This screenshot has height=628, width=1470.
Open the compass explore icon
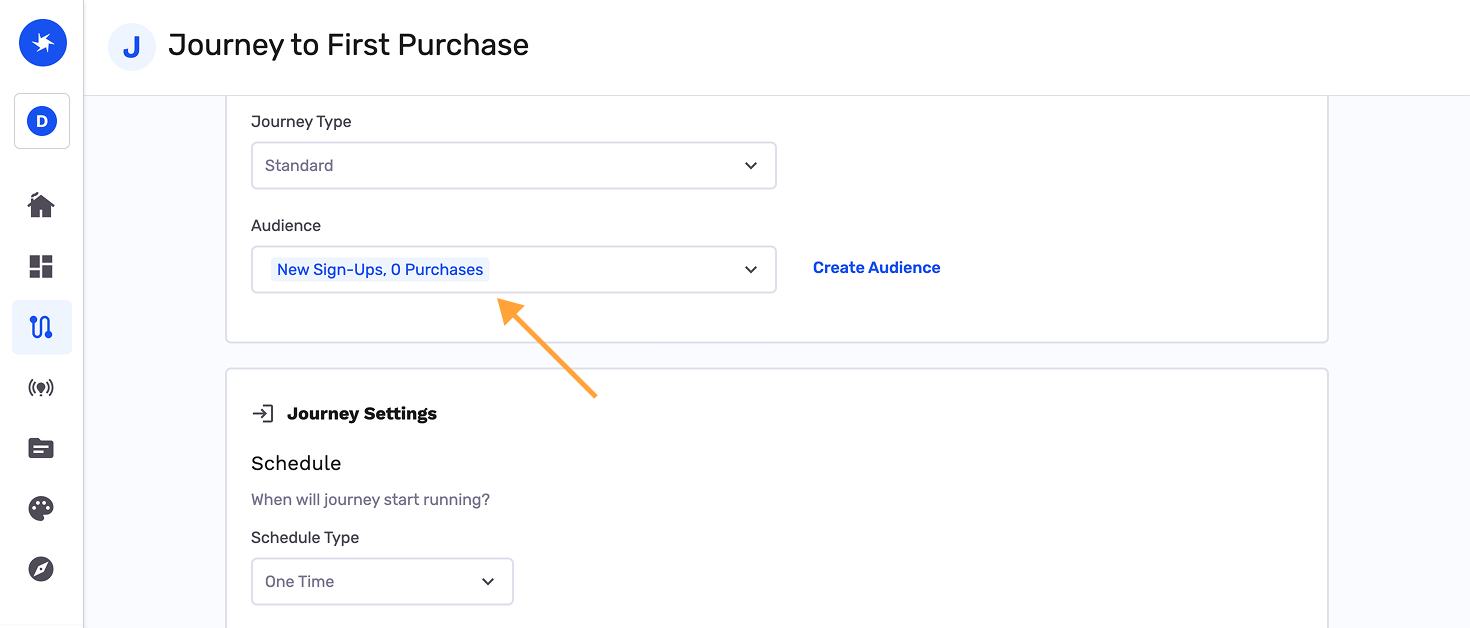click(x=41, y=569)
